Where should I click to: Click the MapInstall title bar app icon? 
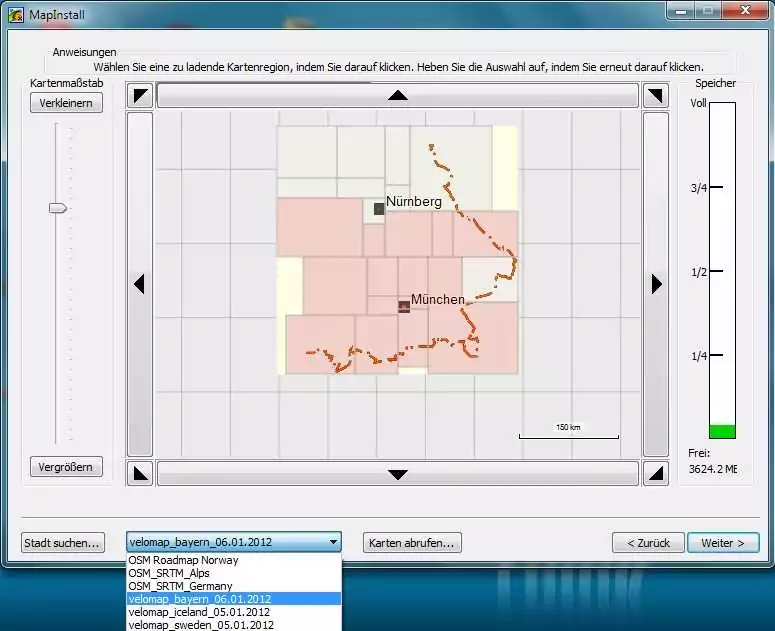(x=15, y=15)
